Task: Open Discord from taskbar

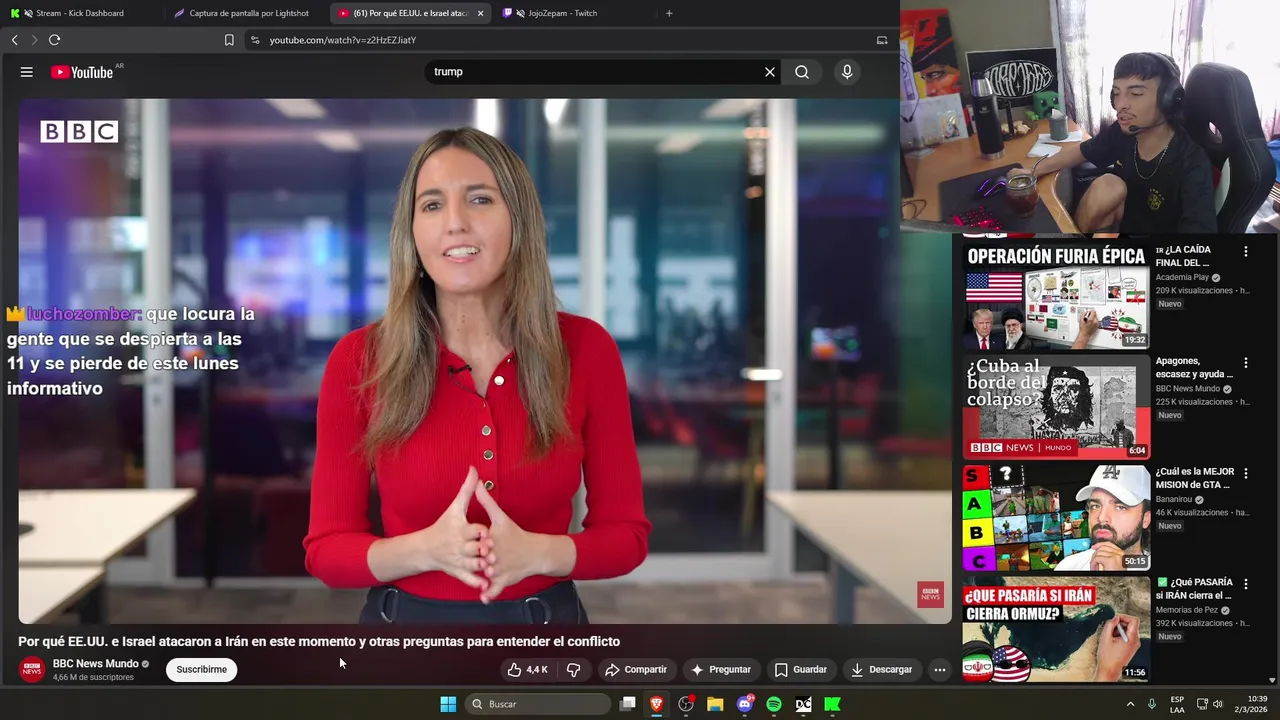Action: 745,704
